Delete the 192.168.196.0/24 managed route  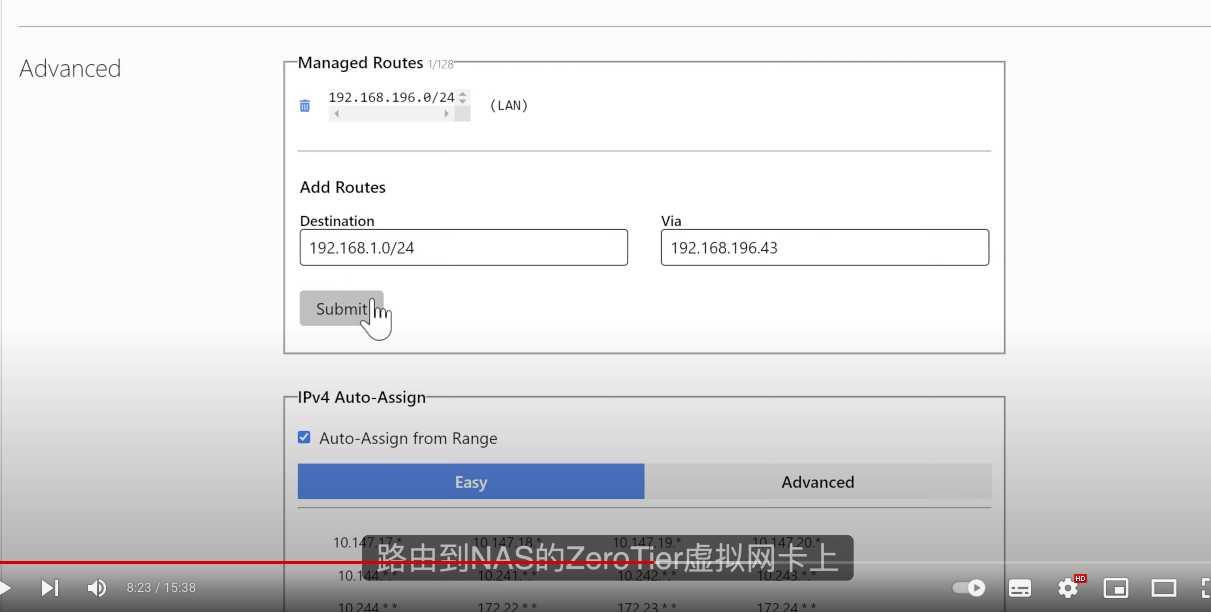[305, 105]
